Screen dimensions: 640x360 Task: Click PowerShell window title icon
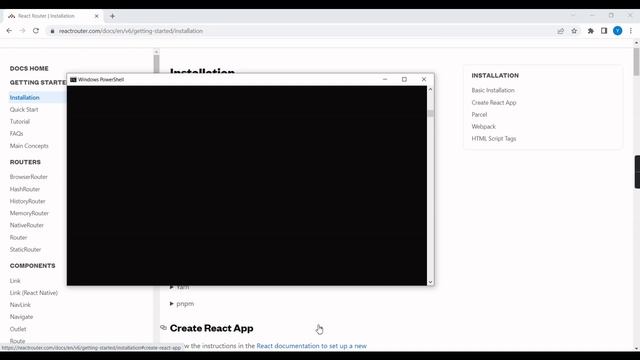[x=73, y=80]
